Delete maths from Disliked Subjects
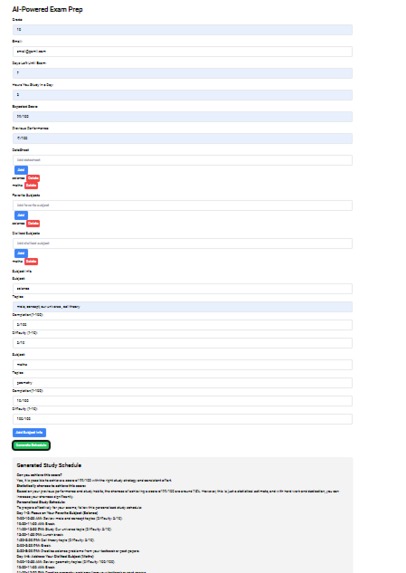Viewport: 406px width, 573px height. (x=31, y=261)
